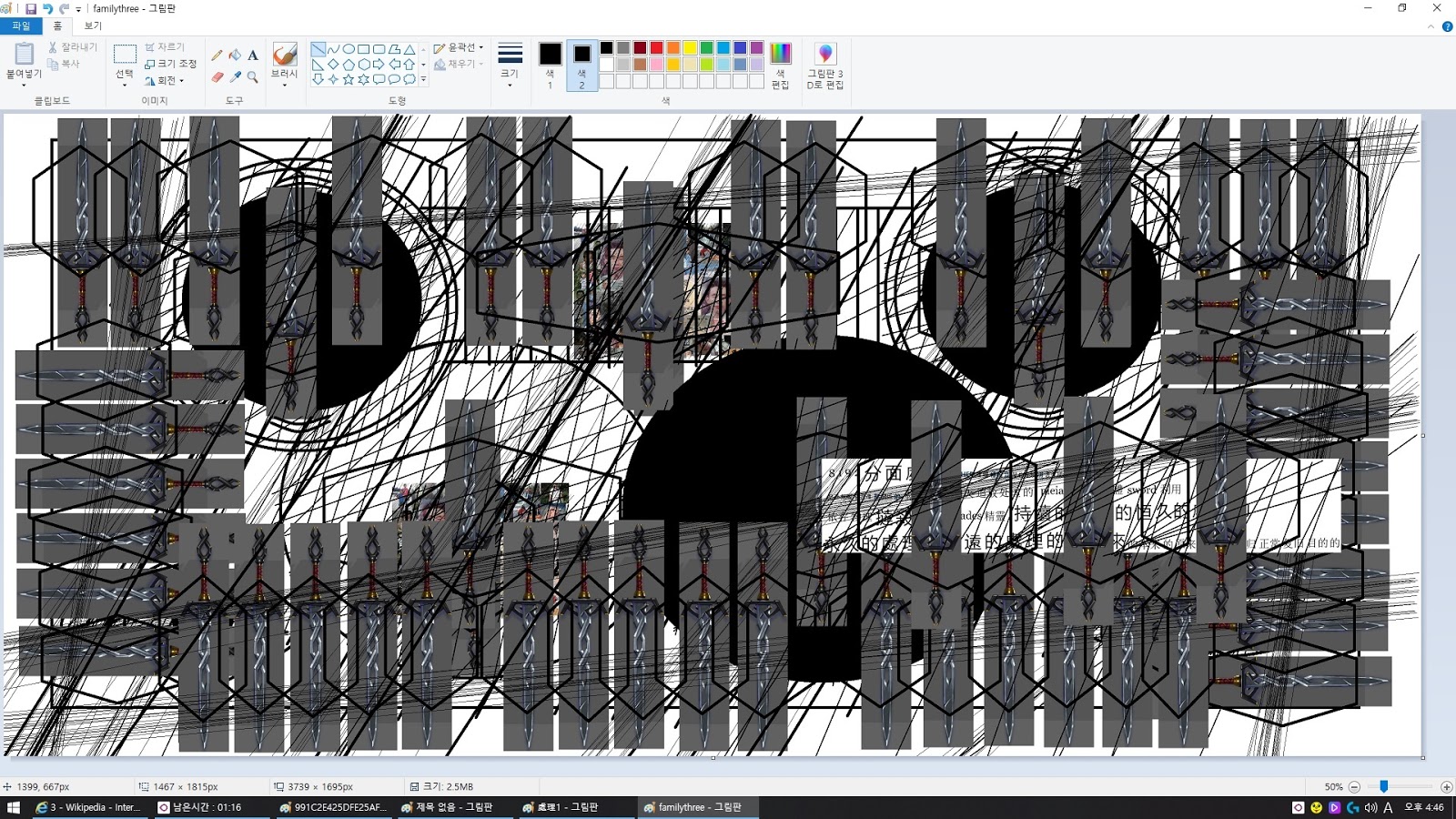Choose the Polygon shape
This screenshot has height=819, width=1456.
(395, 49)
